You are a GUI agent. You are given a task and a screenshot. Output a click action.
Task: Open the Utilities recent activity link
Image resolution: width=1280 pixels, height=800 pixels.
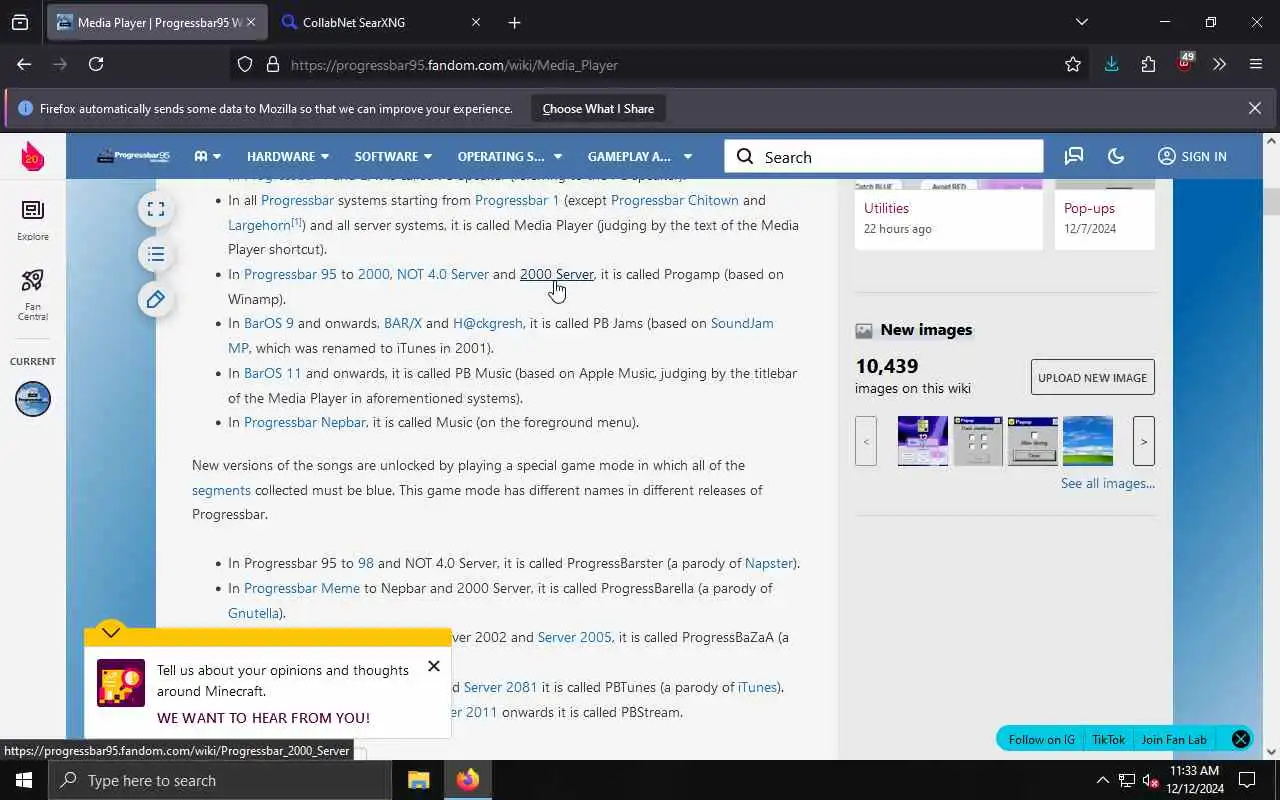pos(886,208)
